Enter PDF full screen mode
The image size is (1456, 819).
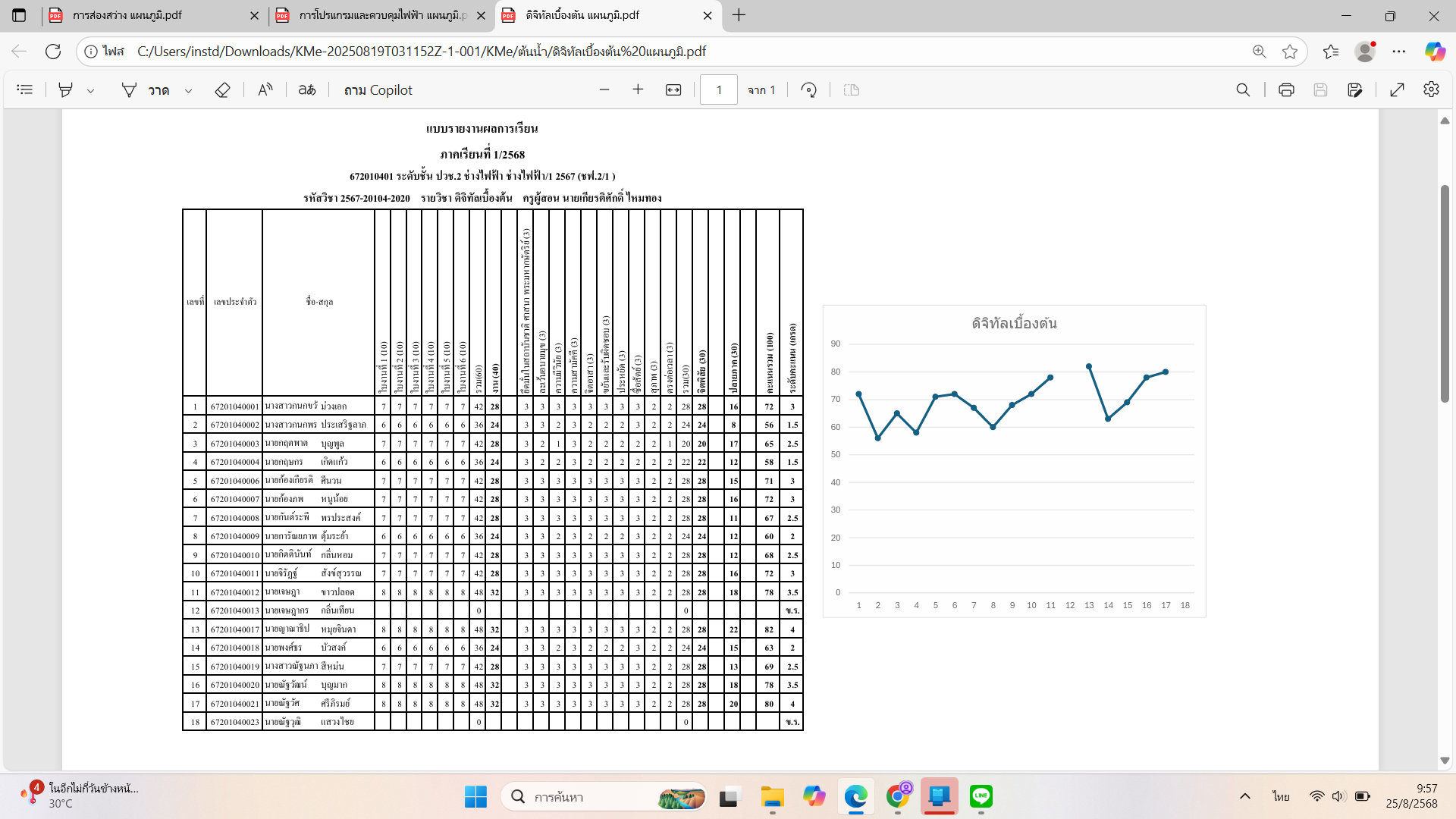click(1397, 89)
